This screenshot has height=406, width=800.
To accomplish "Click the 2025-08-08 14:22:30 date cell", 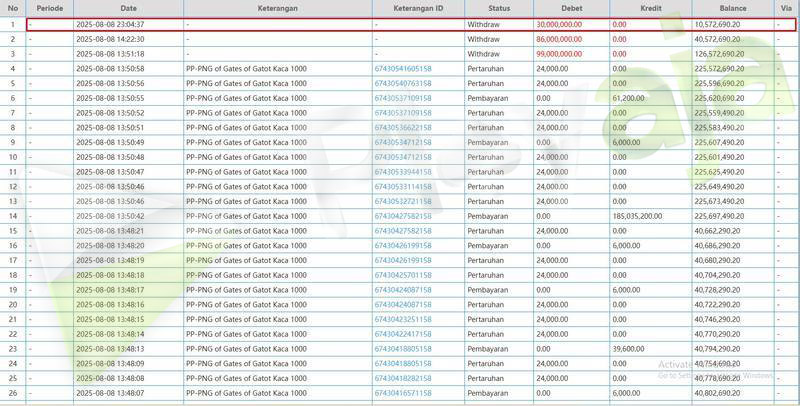I will 110,38.
